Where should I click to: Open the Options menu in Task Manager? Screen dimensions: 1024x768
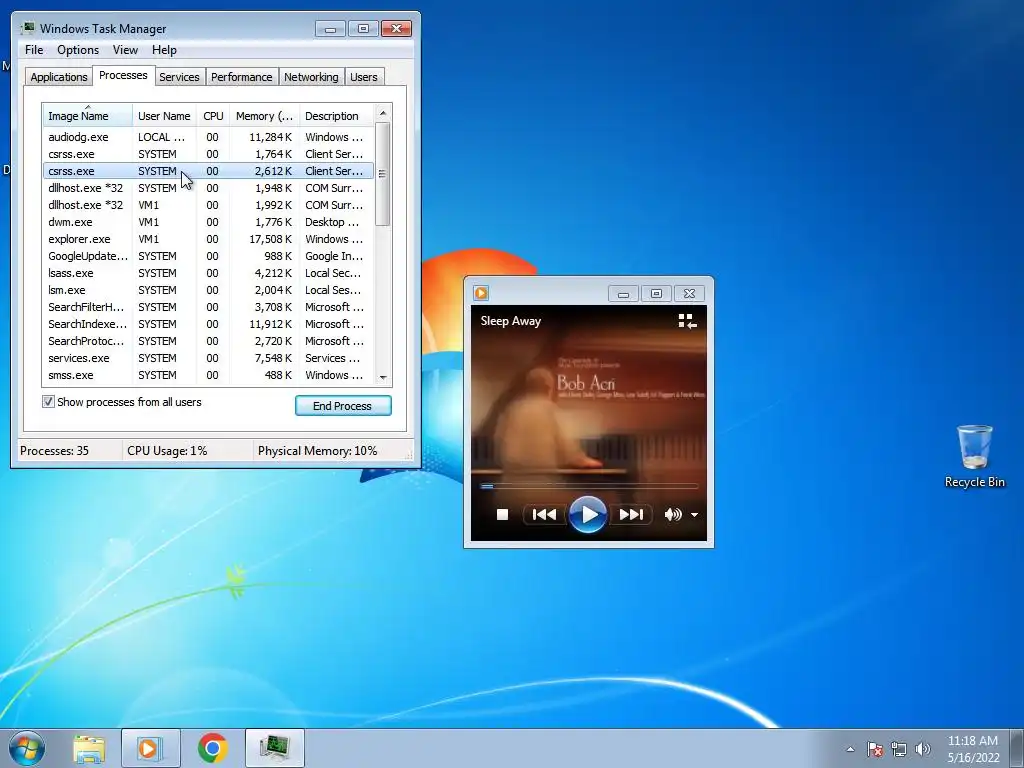click(78, 50)
